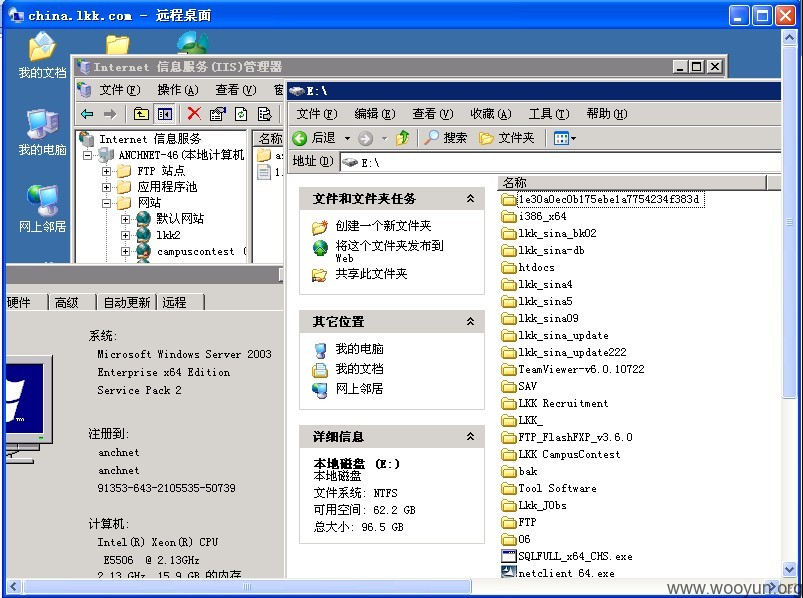Expand the 默认网站 tree node
This screenshot has width=803, height=598.
[125, 219]
